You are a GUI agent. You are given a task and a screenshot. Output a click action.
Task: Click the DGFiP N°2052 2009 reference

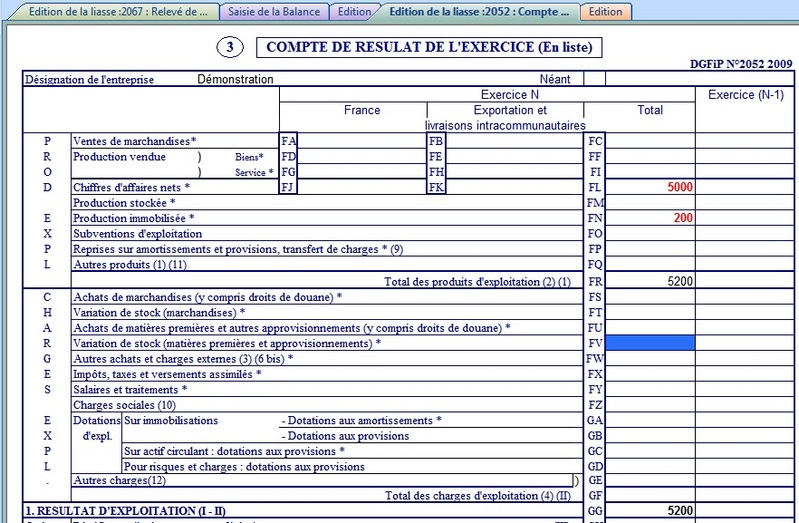[741, 64]
